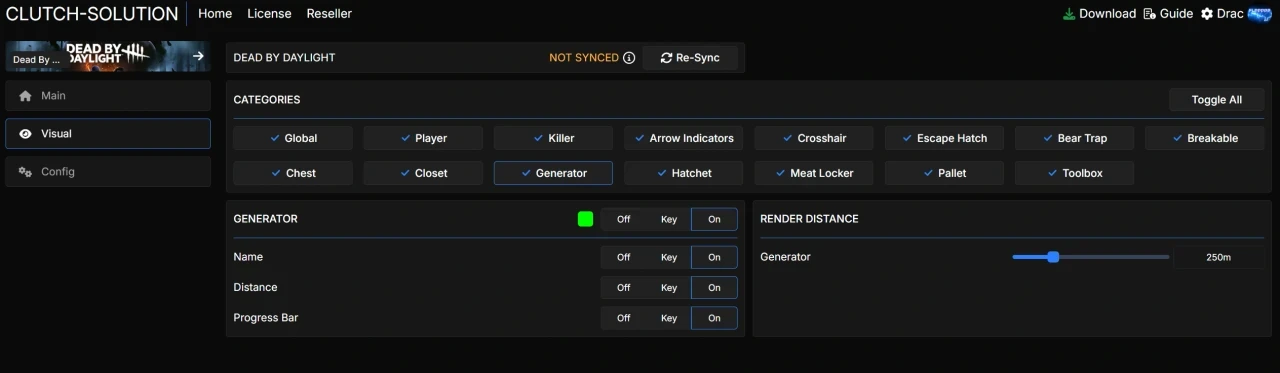
Task: Click the settings gear icon beside Drac
Action: click(1207, 14)
